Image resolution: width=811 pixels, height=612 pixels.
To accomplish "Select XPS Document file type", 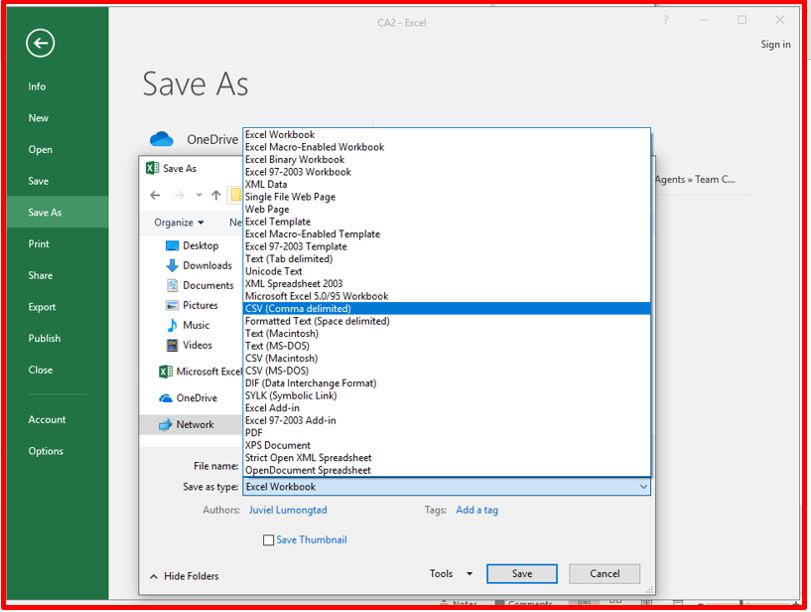I will 447,445.
